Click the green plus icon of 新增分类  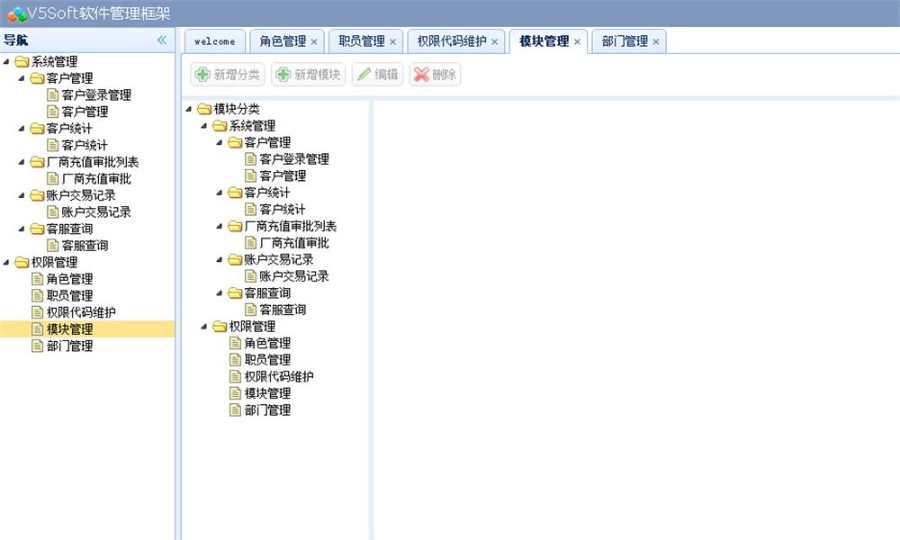(x=203, y=74)
